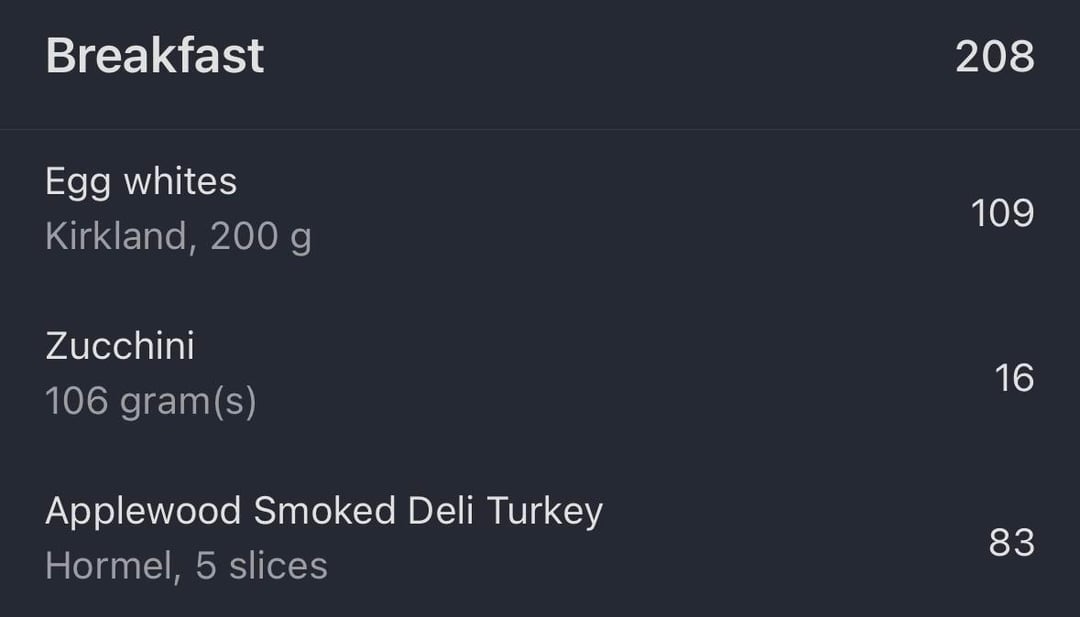Click the Breakfast total of 208 calories

[x=994, y=57]
